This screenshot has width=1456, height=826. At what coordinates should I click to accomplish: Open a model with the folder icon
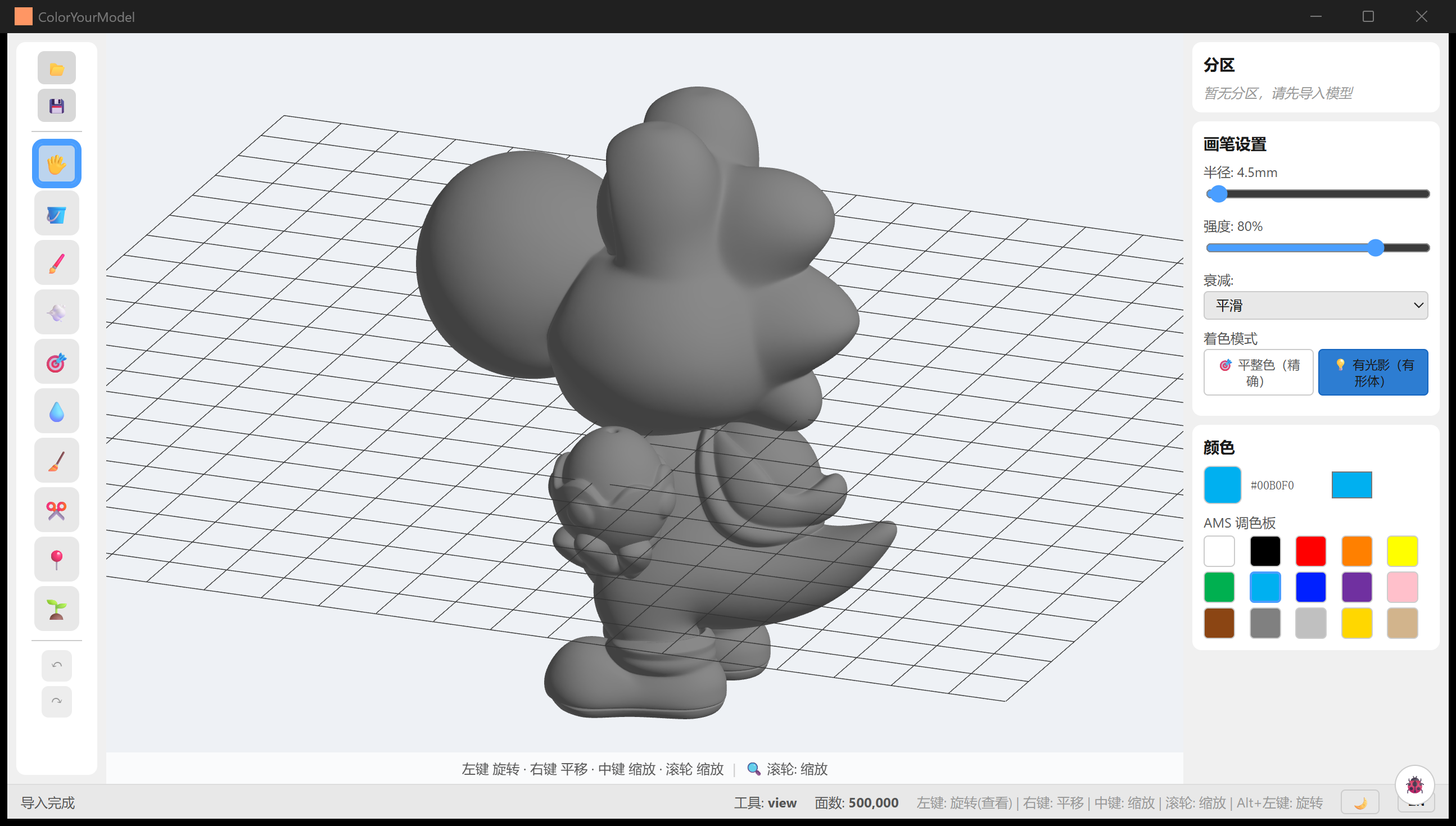[x=57, y=69]
